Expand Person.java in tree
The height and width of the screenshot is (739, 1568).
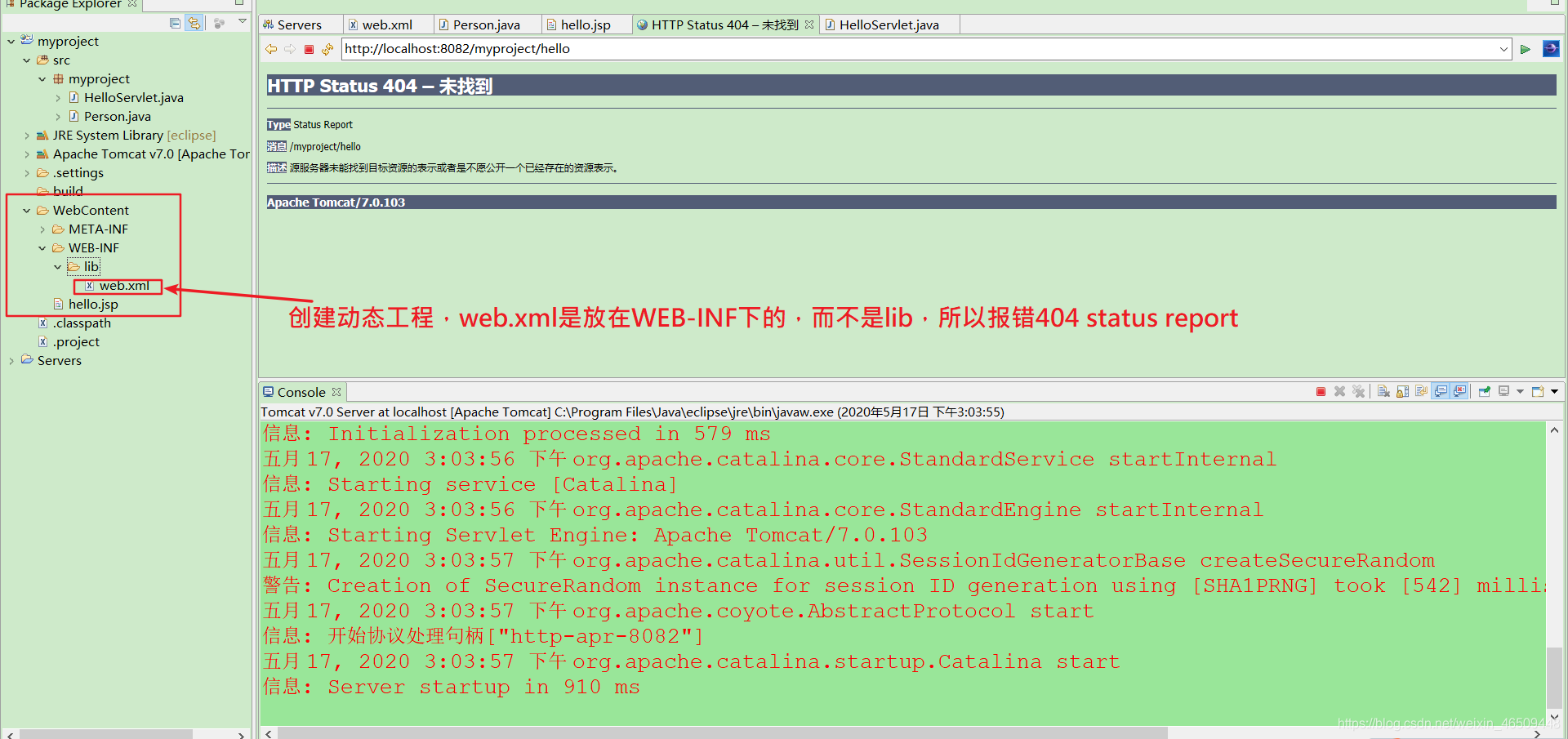(x=57, y=117)
